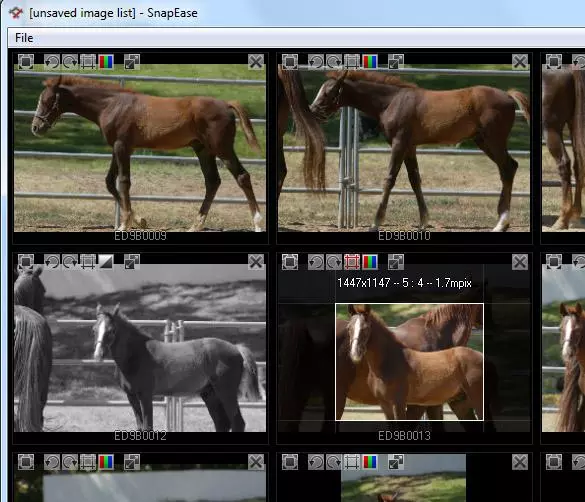Image resolution: width=585 pixels, height=502 pixels.
Task: Toggle RGB color mode for ED9B0009
Action: coord(106,62)
